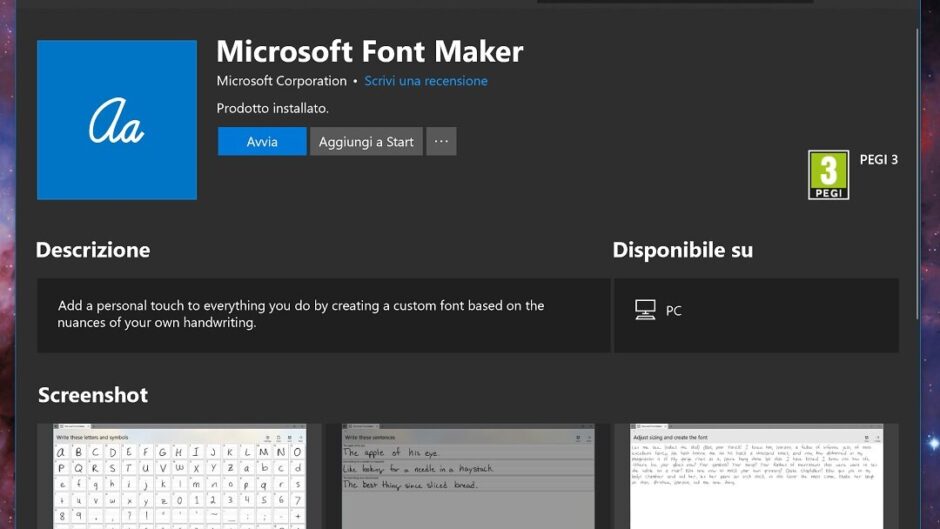Screen dimensions: 940x529
Task: Click the PC monitor icon
Action: (x=645, y=310)
